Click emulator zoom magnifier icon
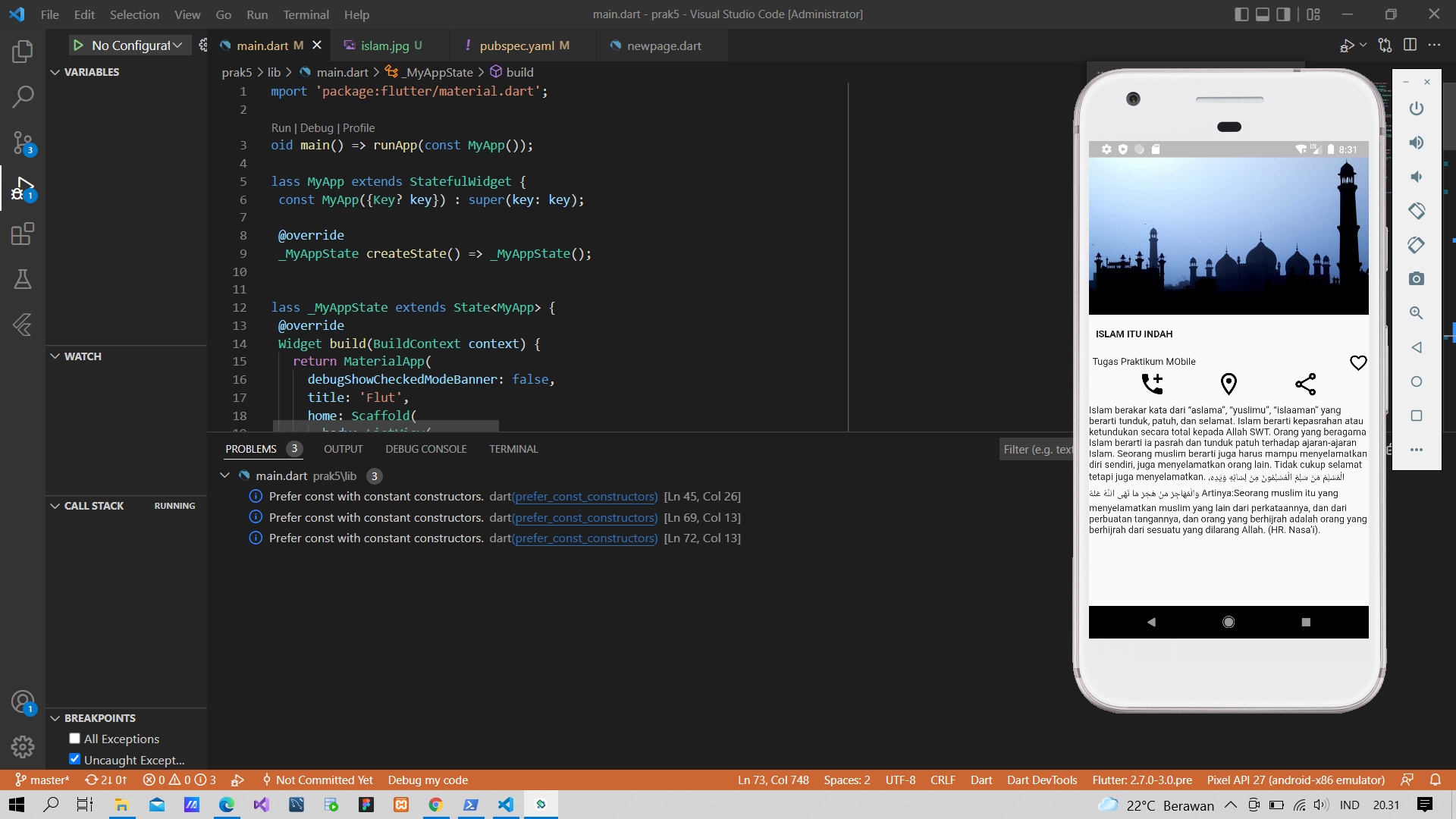 (1416, 313)
